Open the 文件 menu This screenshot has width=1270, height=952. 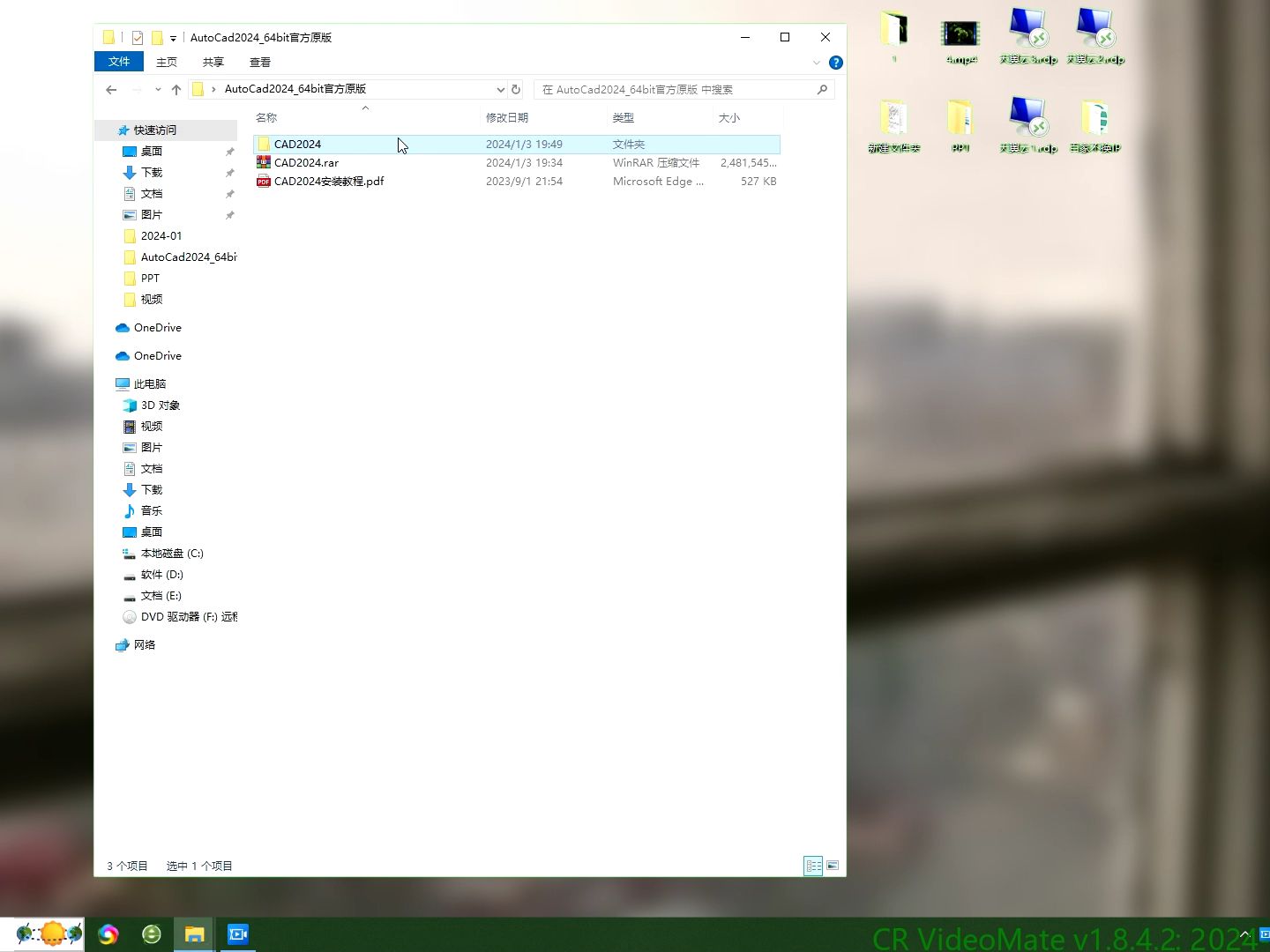[118, 62]
